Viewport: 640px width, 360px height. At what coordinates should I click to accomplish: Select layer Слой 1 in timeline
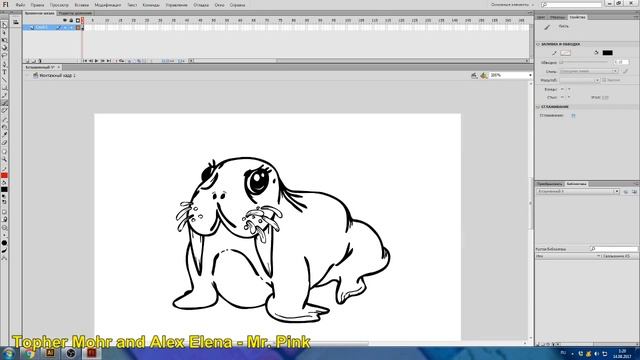click(x=41, y=27)
